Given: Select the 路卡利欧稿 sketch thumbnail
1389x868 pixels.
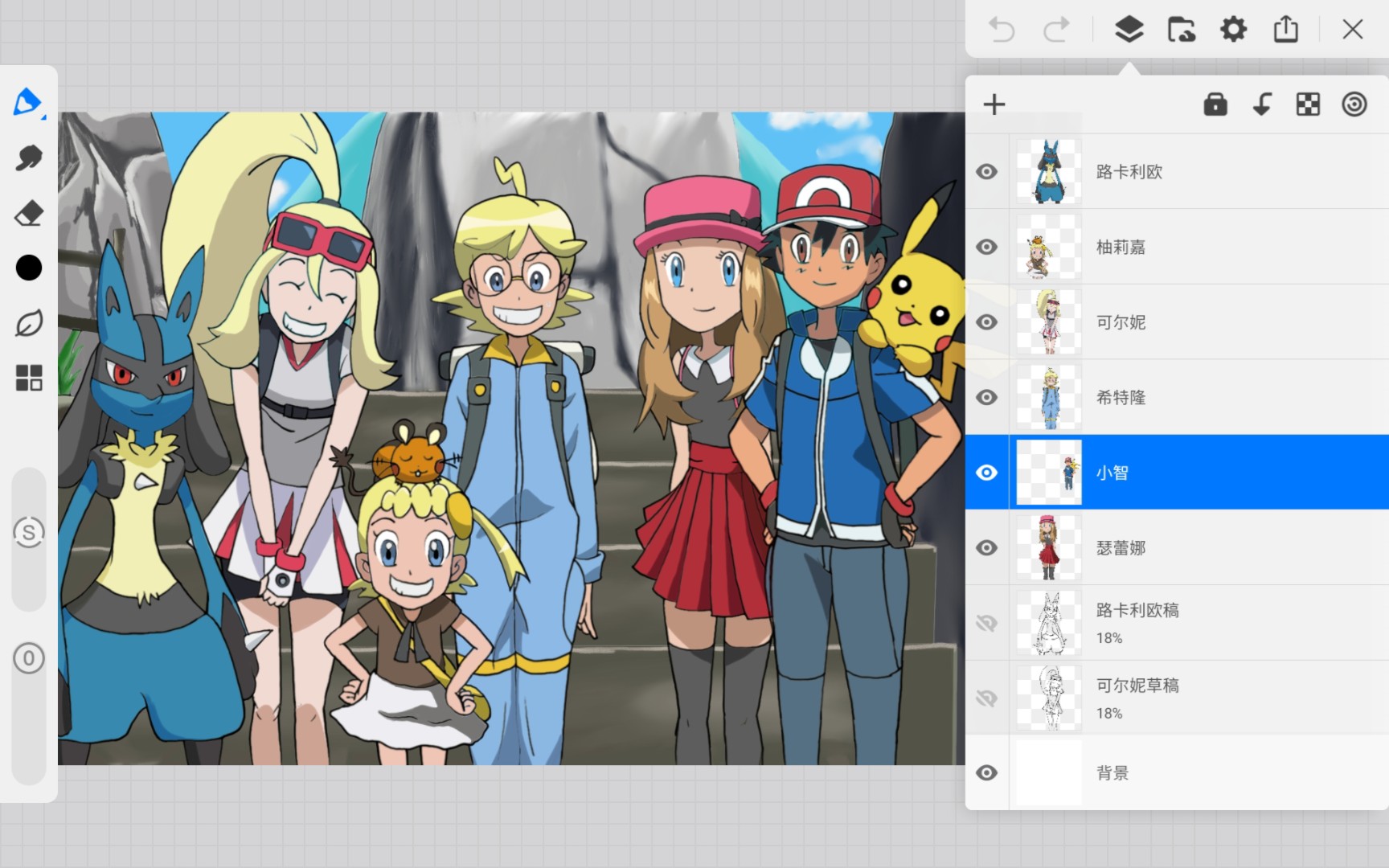Looking at the screenshot, I should [1049, 623].
